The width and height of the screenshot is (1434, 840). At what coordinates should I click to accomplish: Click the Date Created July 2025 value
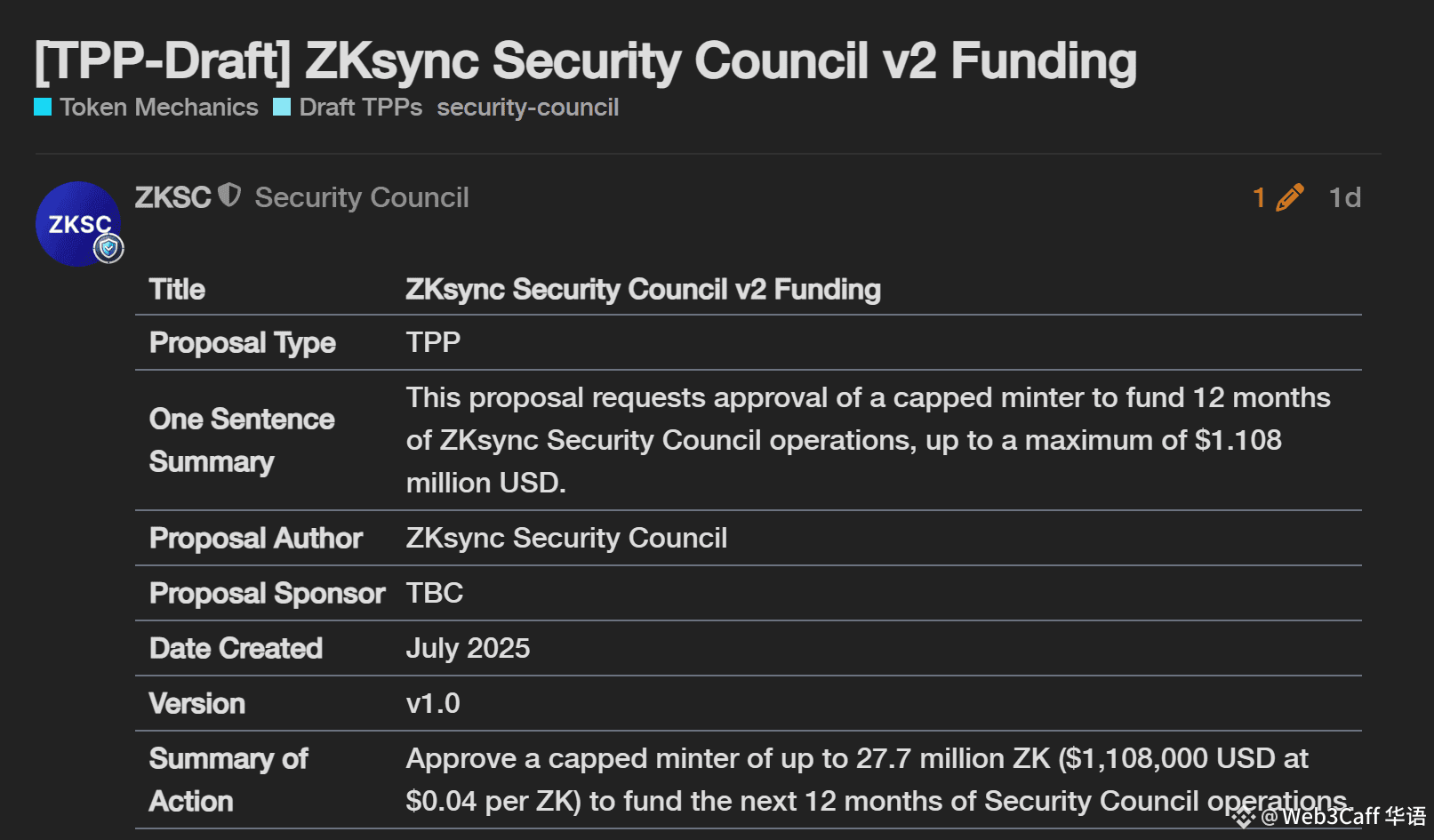click(469, 648)
